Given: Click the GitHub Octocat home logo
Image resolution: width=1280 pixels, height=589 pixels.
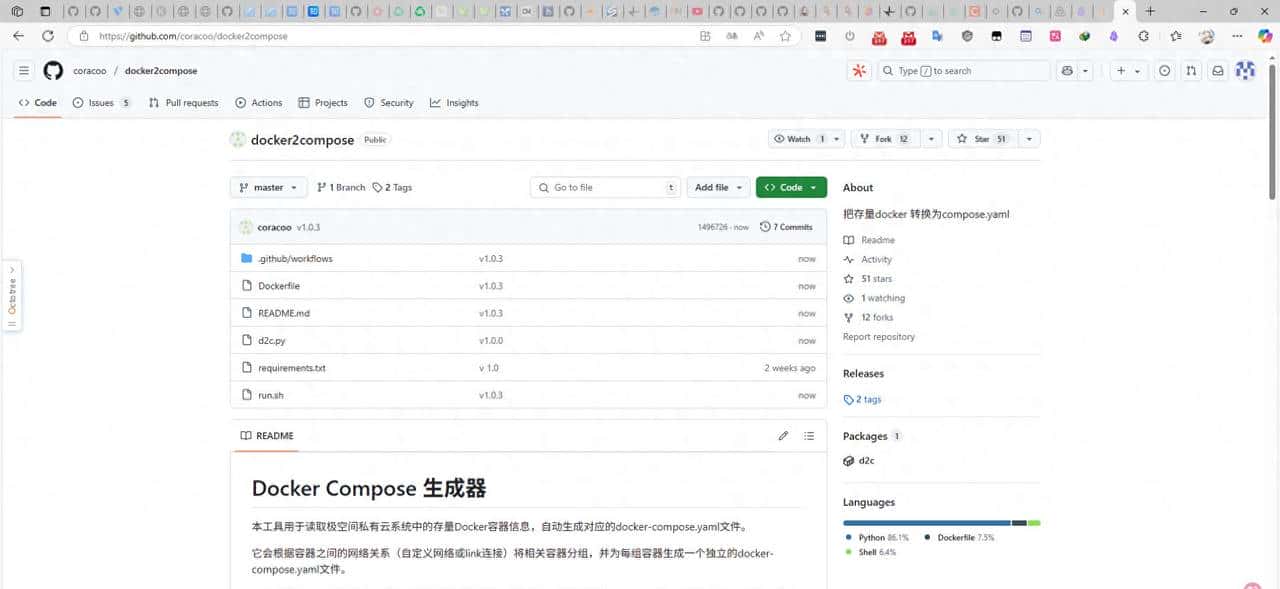Looking at the screenshot, I should [x=52, y=70].
